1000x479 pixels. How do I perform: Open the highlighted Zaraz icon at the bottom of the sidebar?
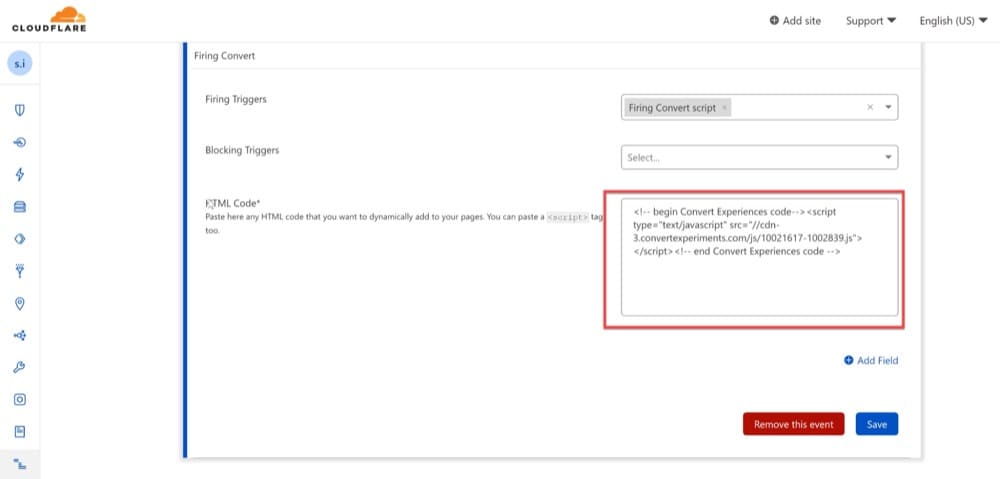coord(19,464)
